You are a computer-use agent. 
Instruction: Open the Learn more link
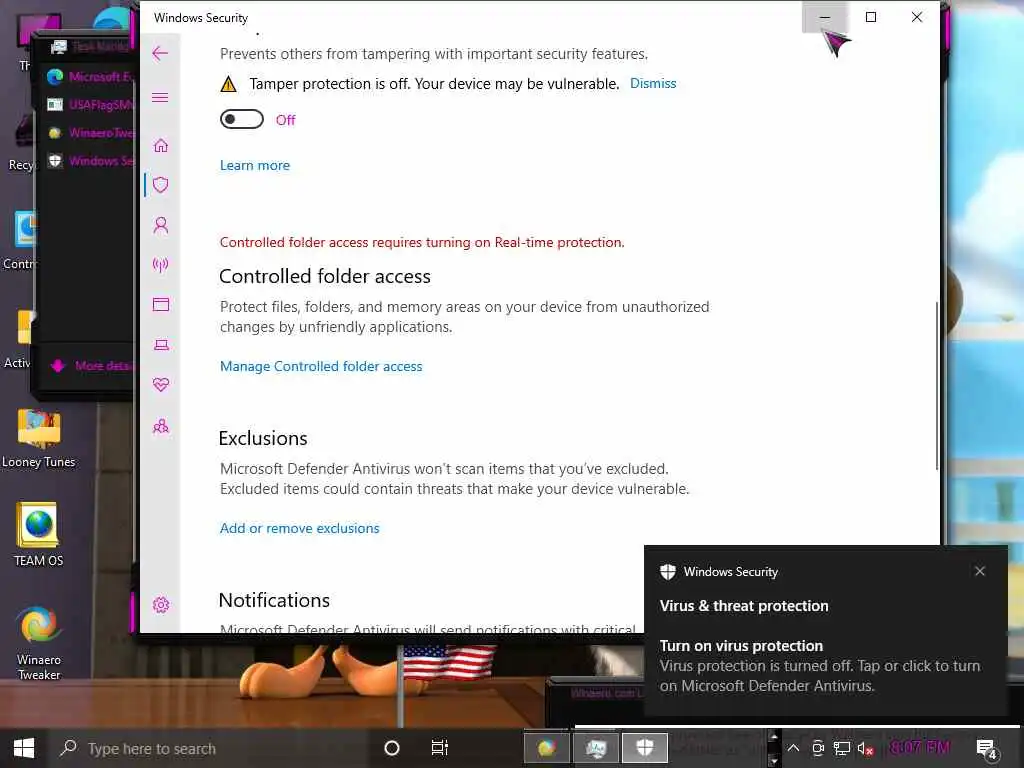255,165
